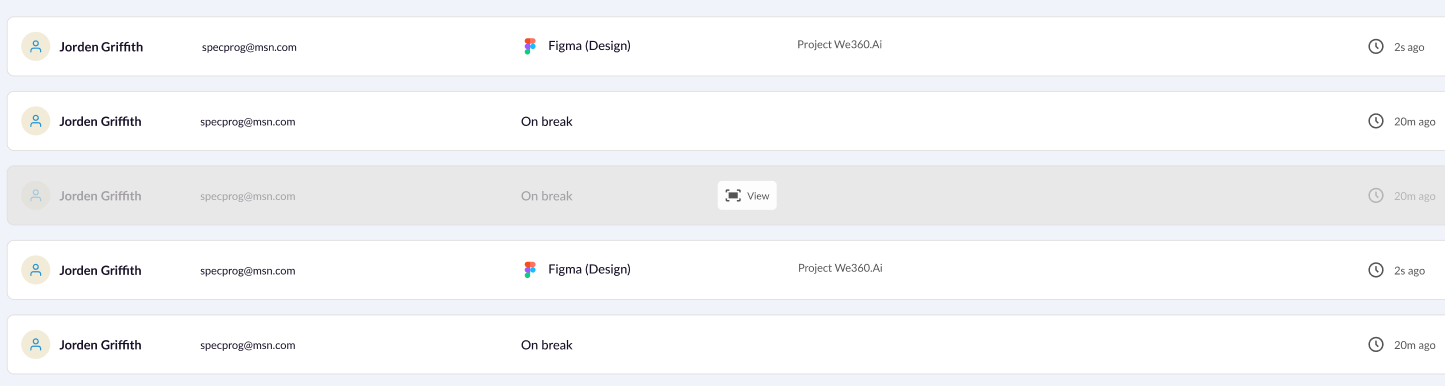
Task: Click the clock icon in the top row
Action: (x=1376, y=46)
